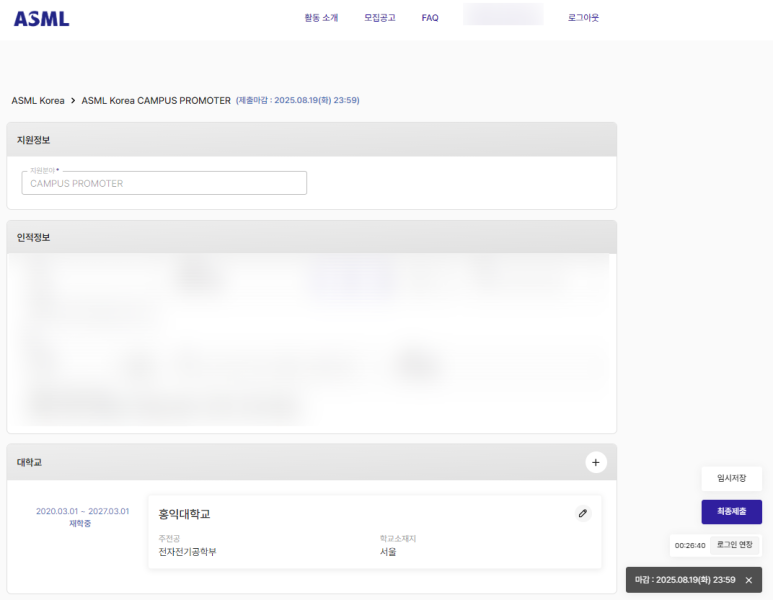Click the 마감 : 2025.08.19(화) 23:59 notification text

685,580
